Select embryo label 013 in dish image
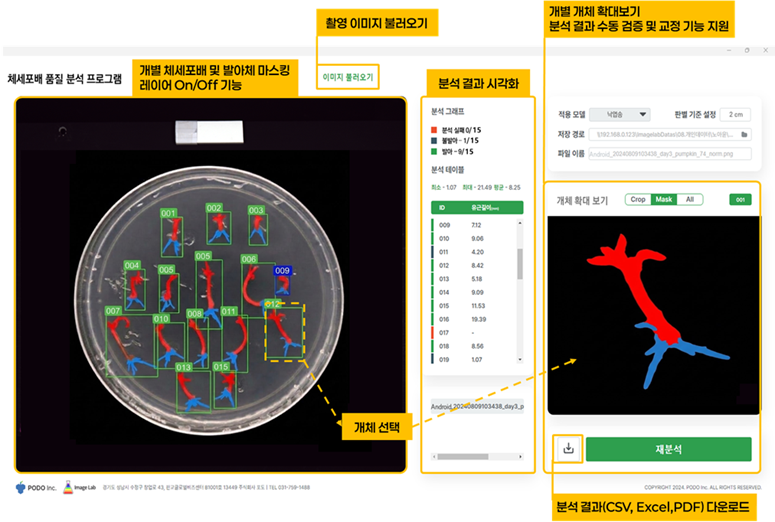775x522 pixels. tap(183, 367)
